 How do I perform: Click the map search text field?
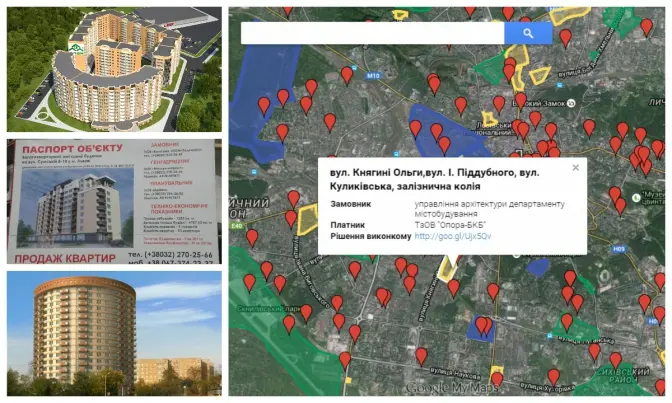click(x=372, y=33)
